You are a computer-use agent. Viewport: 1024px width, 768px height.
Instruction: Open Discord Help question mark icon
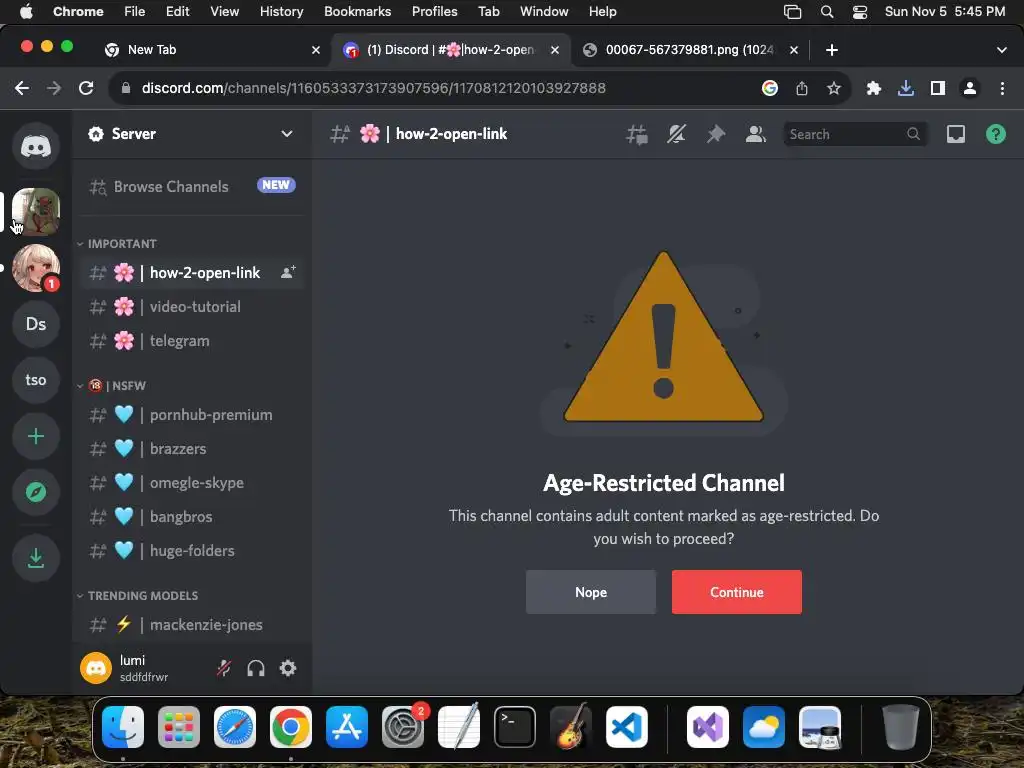tap(995, 135)
